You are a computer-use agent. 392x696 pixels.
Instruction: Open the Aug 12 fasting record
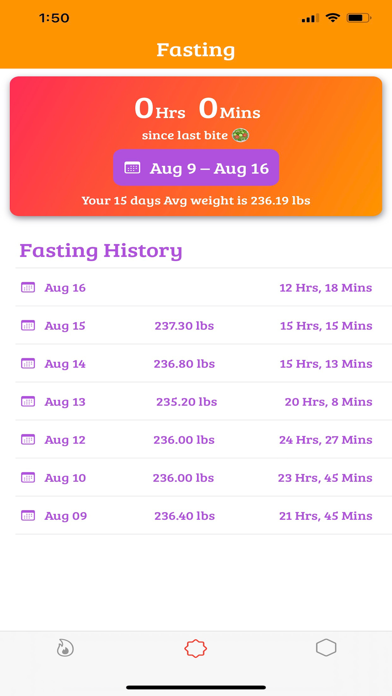pos(203,440)
